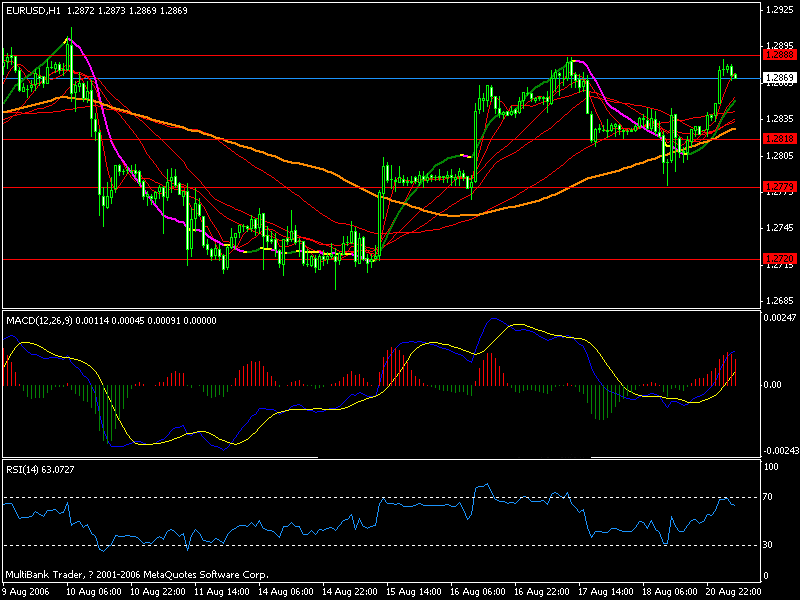Click the 1.2925 price scale value
Image resolution: width=800 pixels, height=600 pixels.
pos(780,10)
